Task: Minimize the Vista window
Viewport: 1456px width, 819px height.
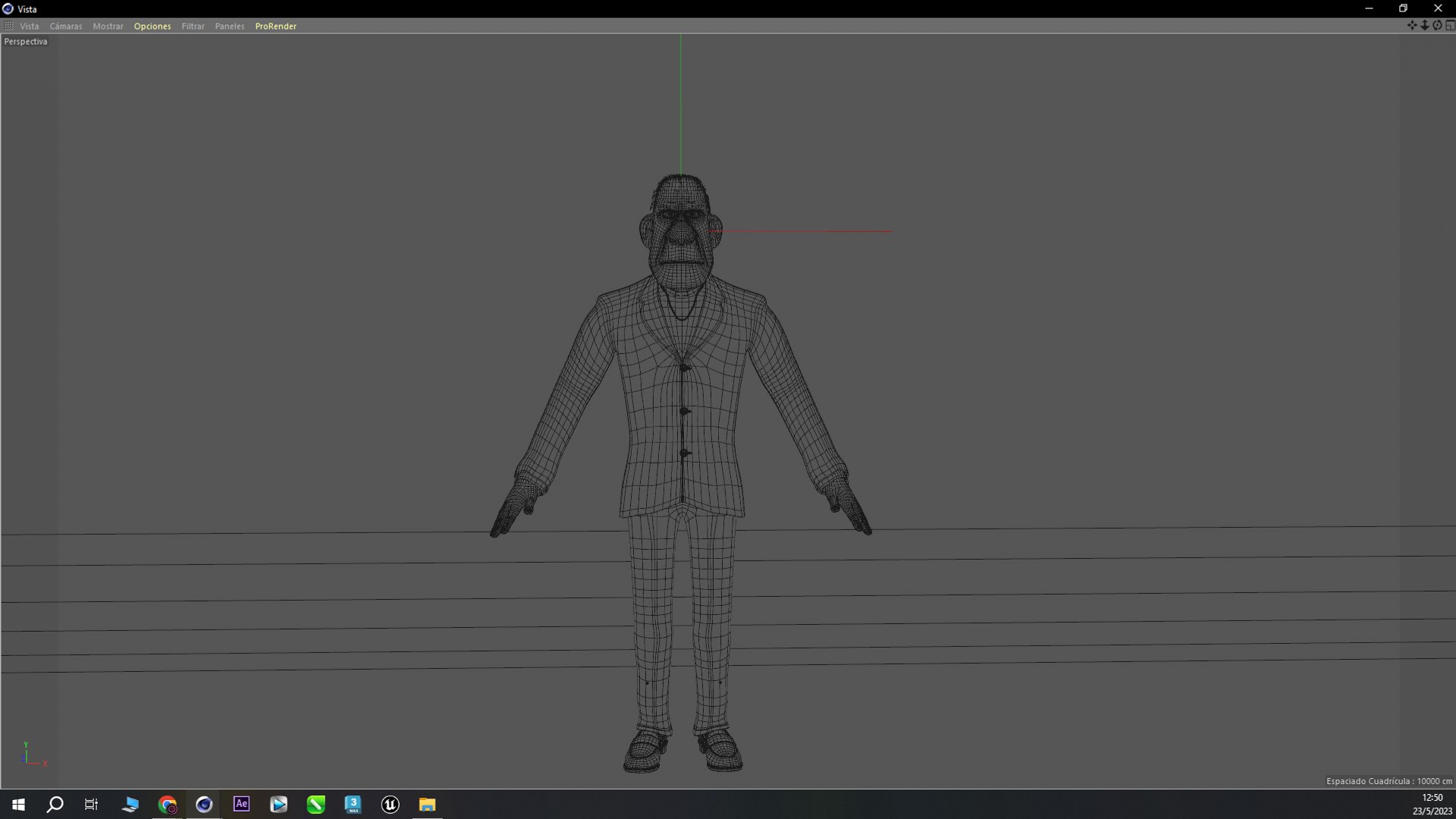Action: point(1369,8)
